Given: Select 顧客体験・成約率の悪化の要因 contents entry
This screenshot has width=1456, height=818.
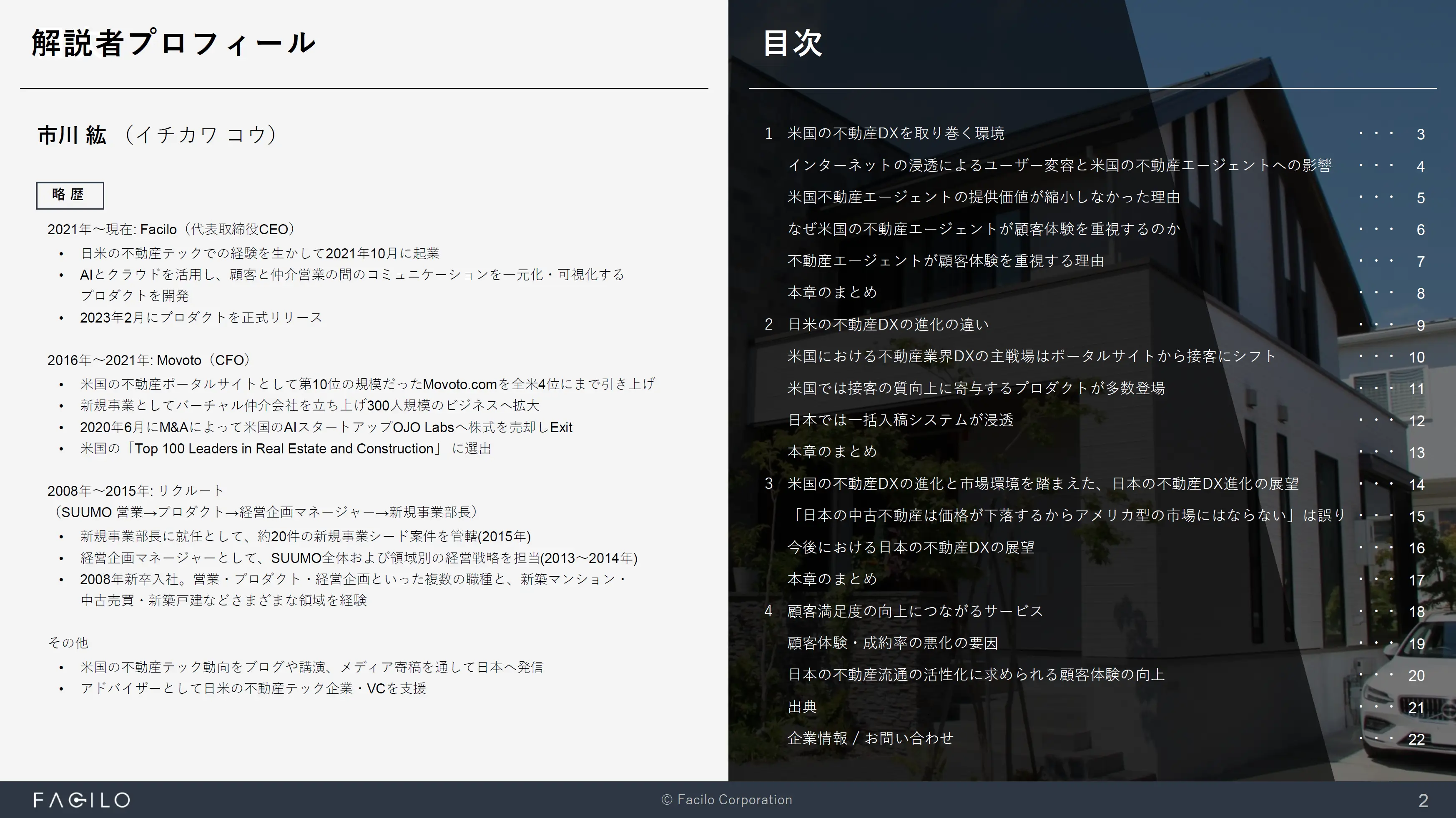Looking at the screenshot, I should pyautogui.click(x=892, y=643).
